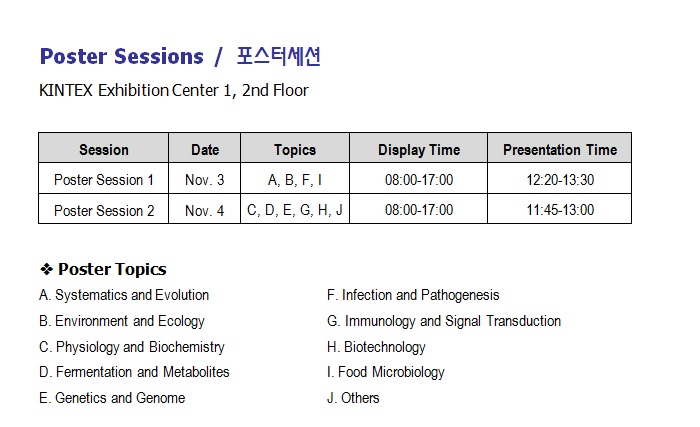The height and width of the screenshot is (427, 700).
Task: Click the diamond bullet beside Poster Topics
Action: (46, 270)
